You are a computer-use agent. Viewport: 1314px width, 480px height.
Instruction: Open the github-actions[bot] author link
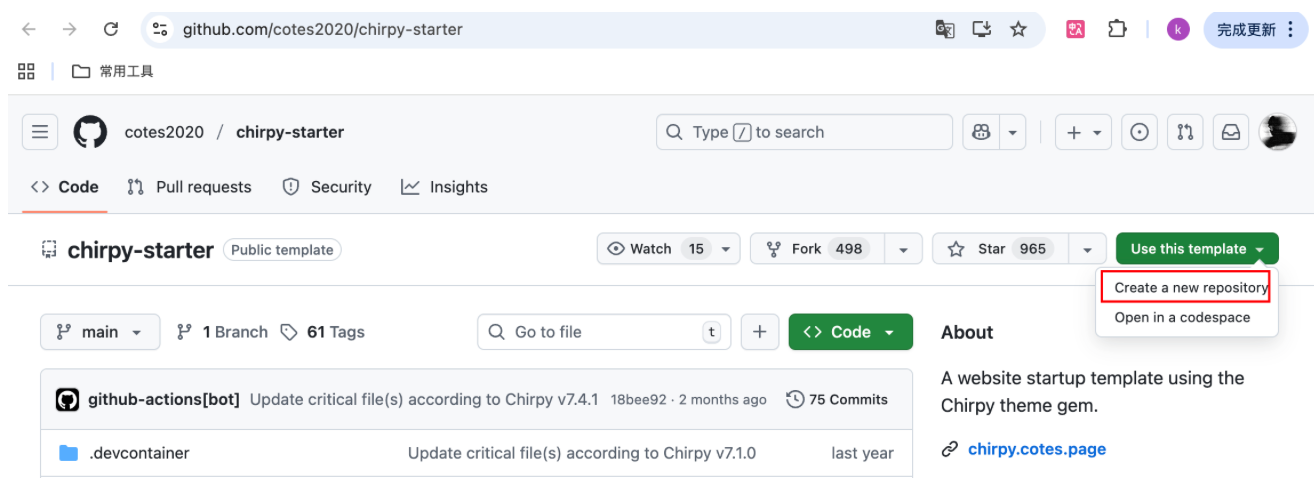pos(164,399)
